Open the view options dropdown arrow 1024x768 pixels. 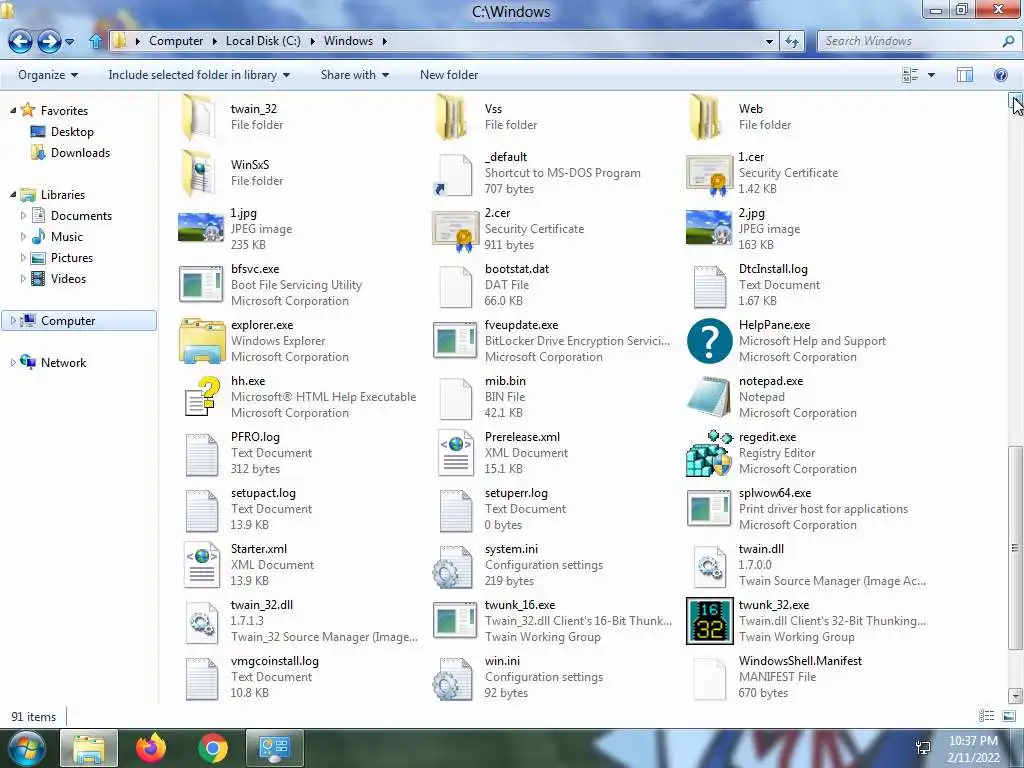point(931,75)
